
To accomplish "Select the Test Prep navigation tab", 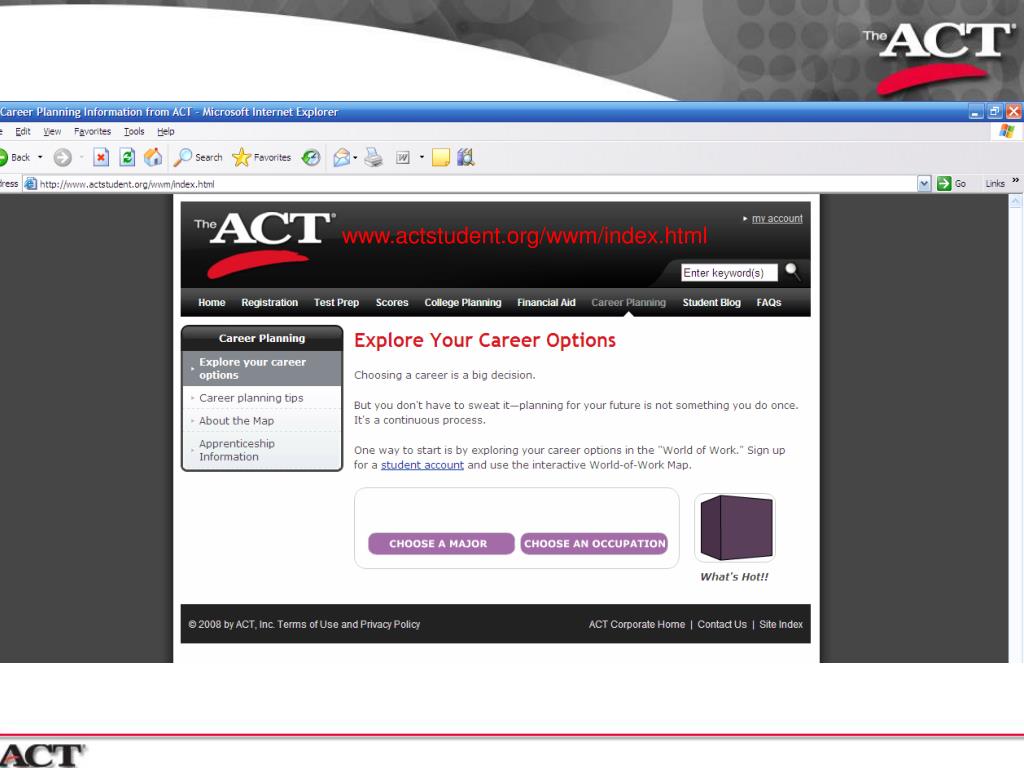I will 336,302.
